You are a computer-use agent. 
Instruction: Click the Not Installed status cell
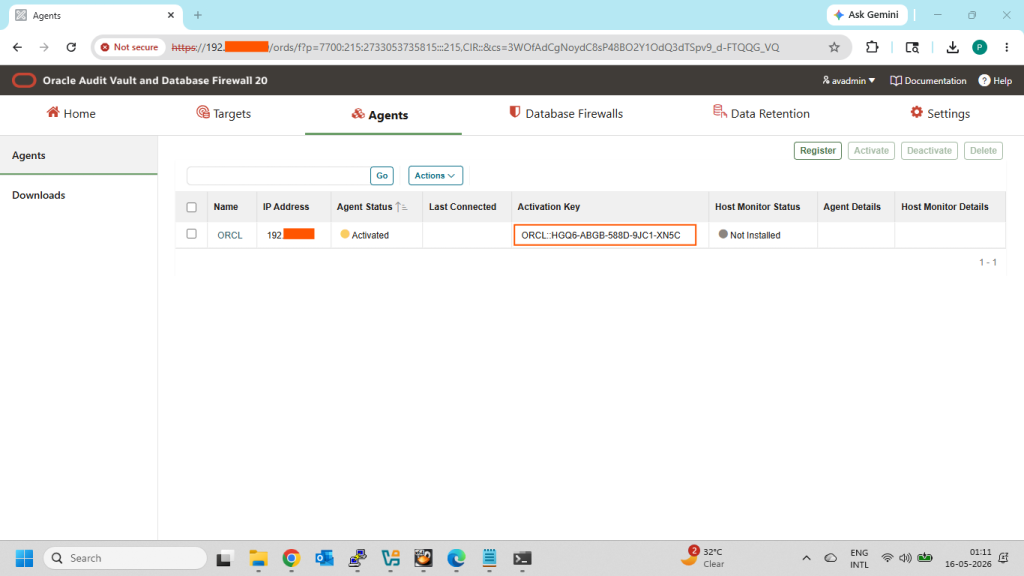click(x=749, y=235)
